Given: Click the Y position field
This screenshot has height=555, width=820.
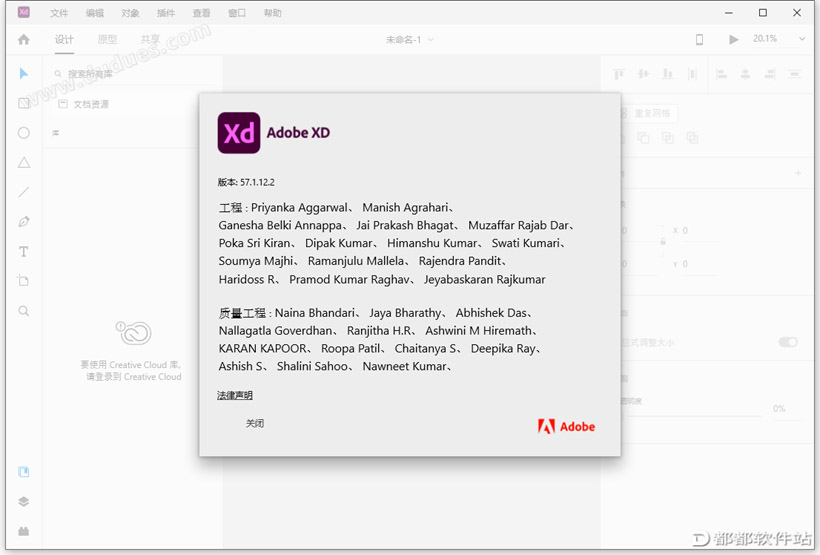Looking at the screenshot, I should pyautogui.click(x=693, y=264).
